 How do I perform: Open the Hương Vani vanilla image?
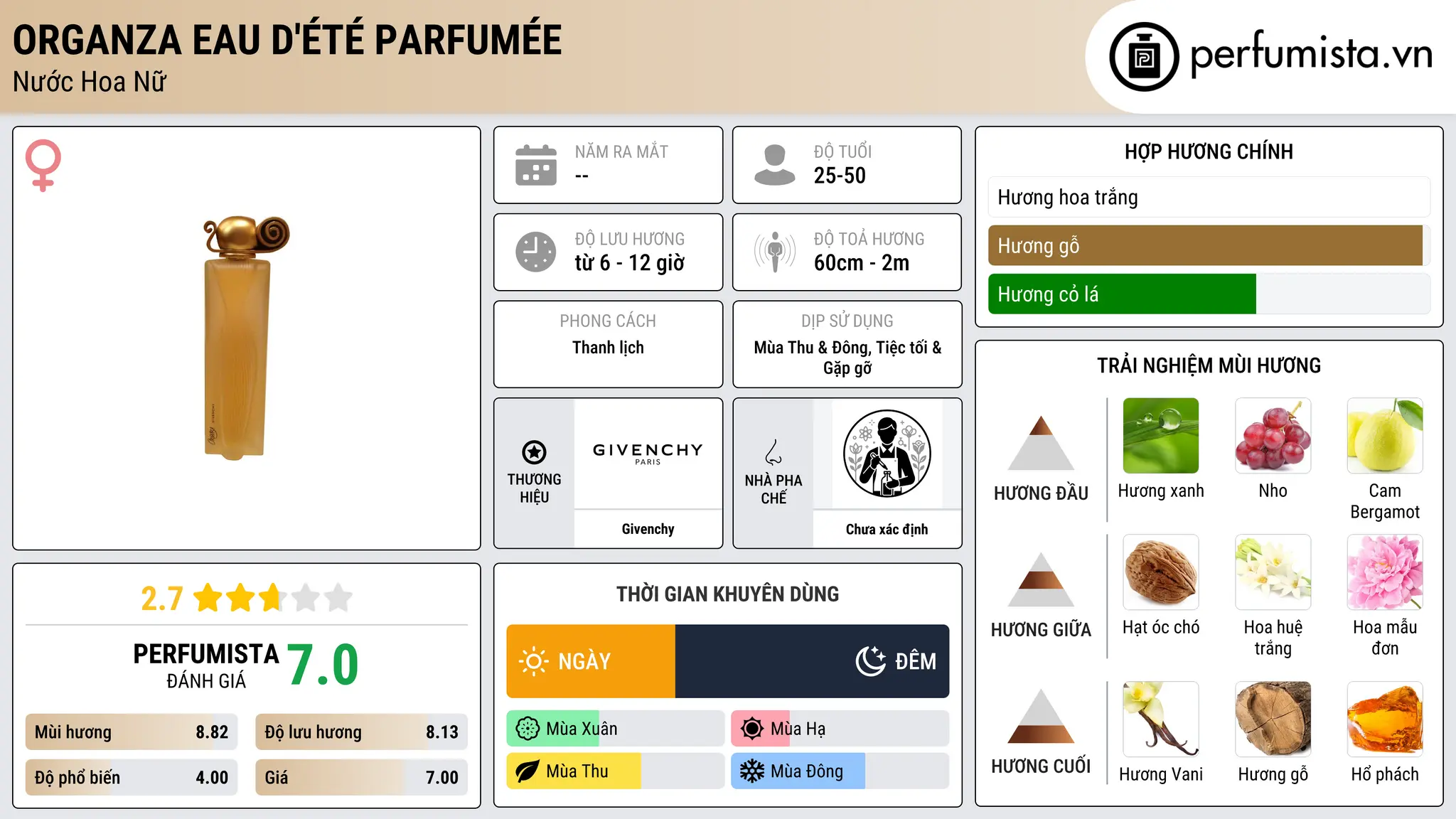(x=1161, y=719)
